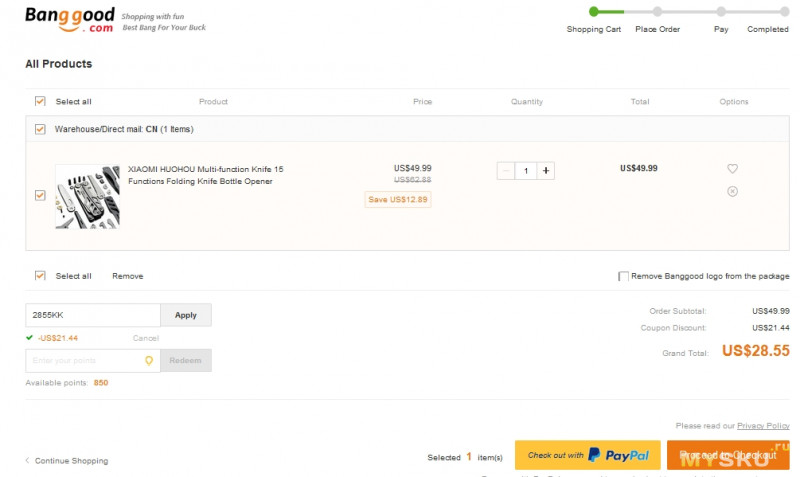Toggle the bottom Select all checkbox

[40, 276]
